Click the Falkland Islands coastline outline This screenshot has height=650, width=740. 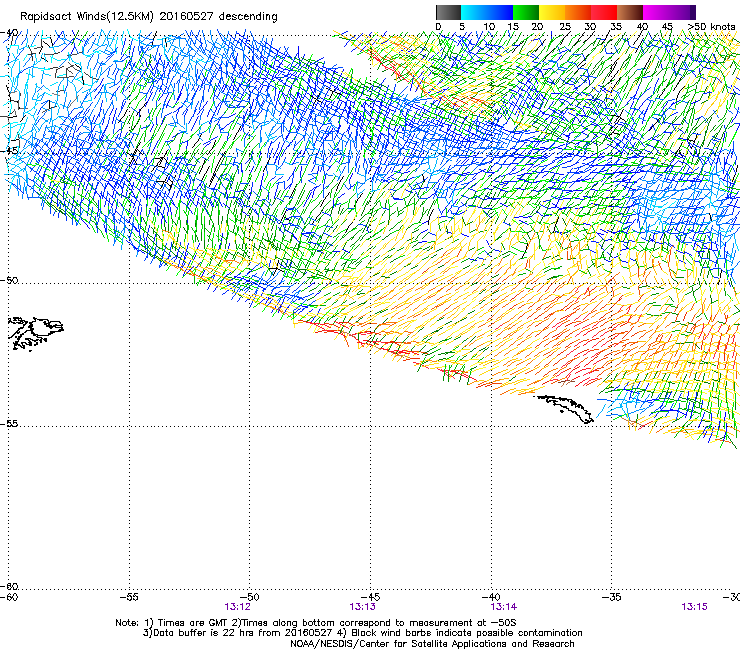pos(37,334)
